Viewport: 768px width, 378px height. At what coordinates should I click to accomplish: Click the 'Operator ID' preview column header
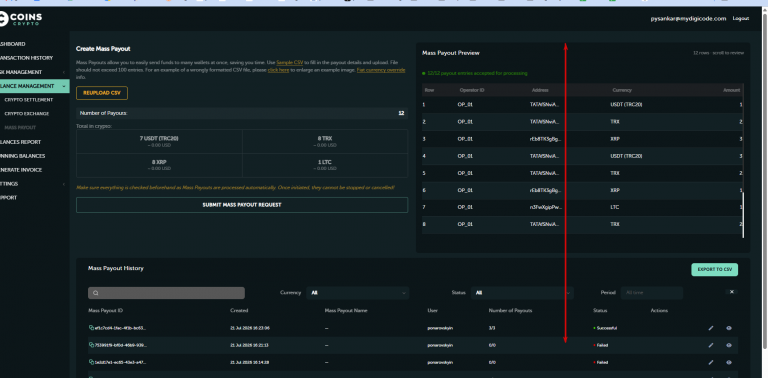pos(472,90)
